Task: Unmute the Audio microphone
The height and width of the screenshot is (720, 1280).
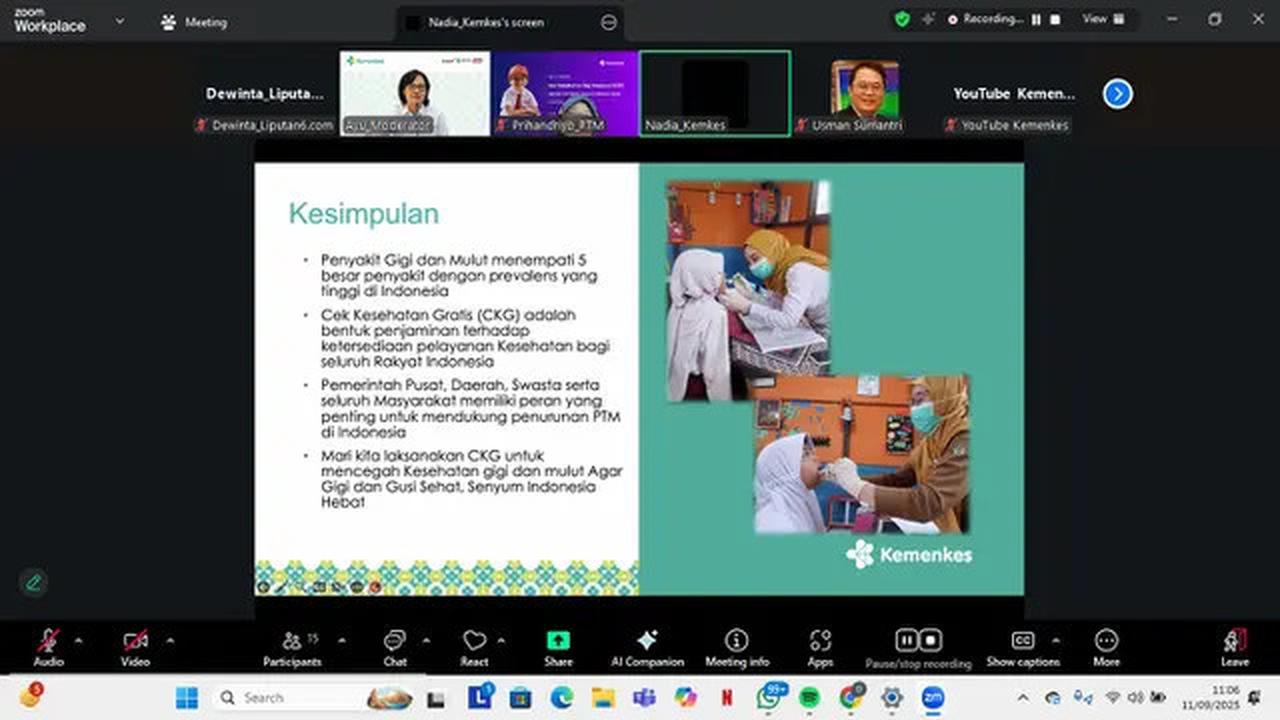Action: [x=48, y=647]
